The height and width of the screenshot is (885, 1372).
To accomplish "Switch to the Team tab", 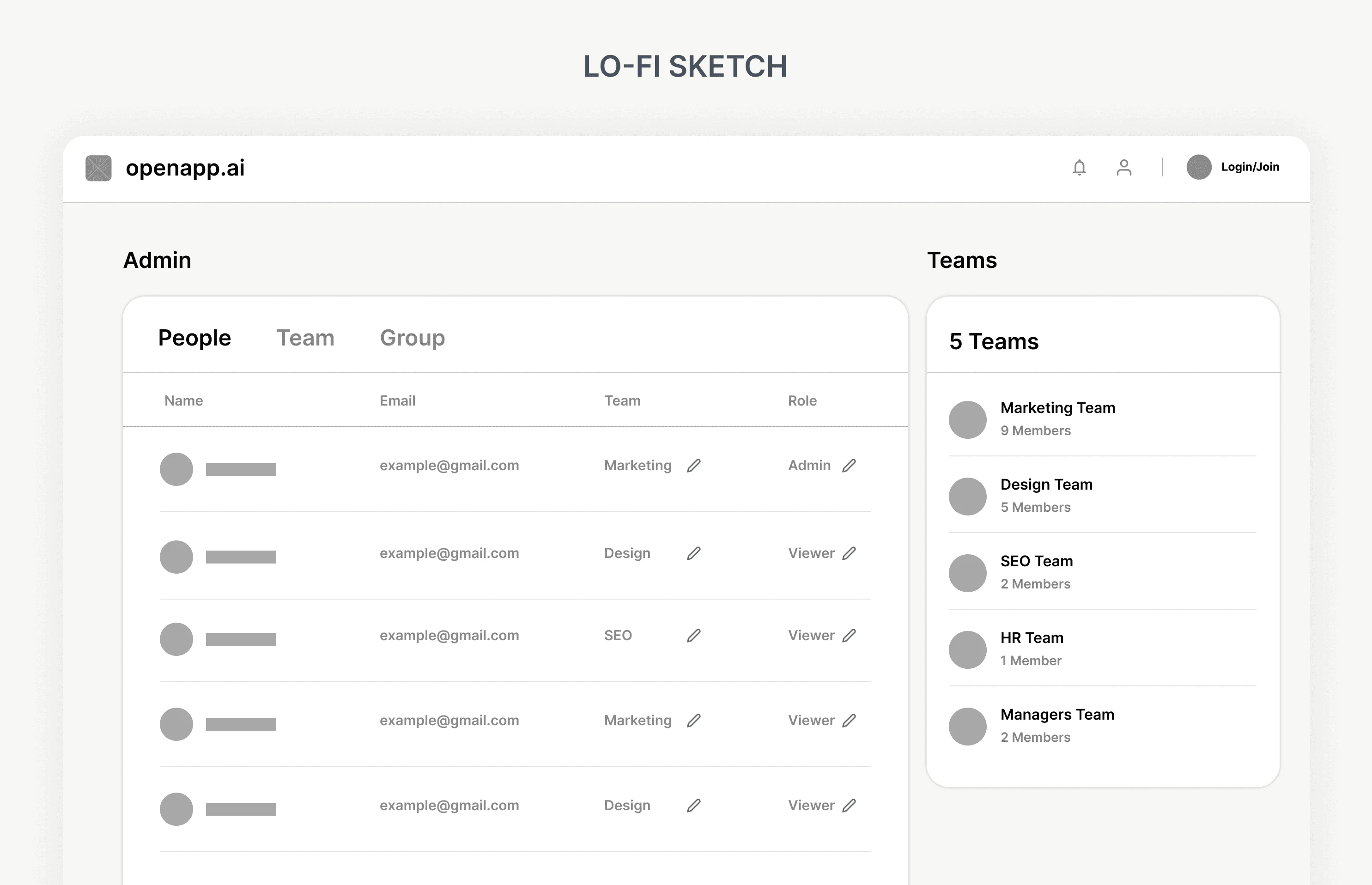I will 305,338.
